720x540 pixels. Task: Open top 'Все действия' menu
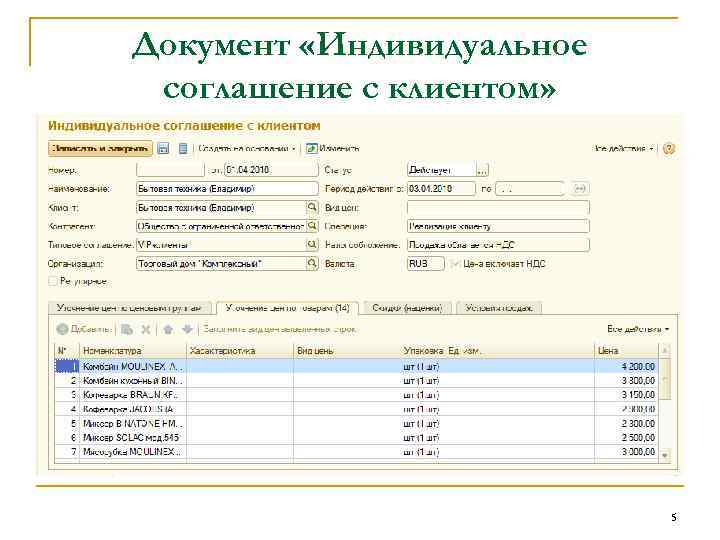coord(623,148)
